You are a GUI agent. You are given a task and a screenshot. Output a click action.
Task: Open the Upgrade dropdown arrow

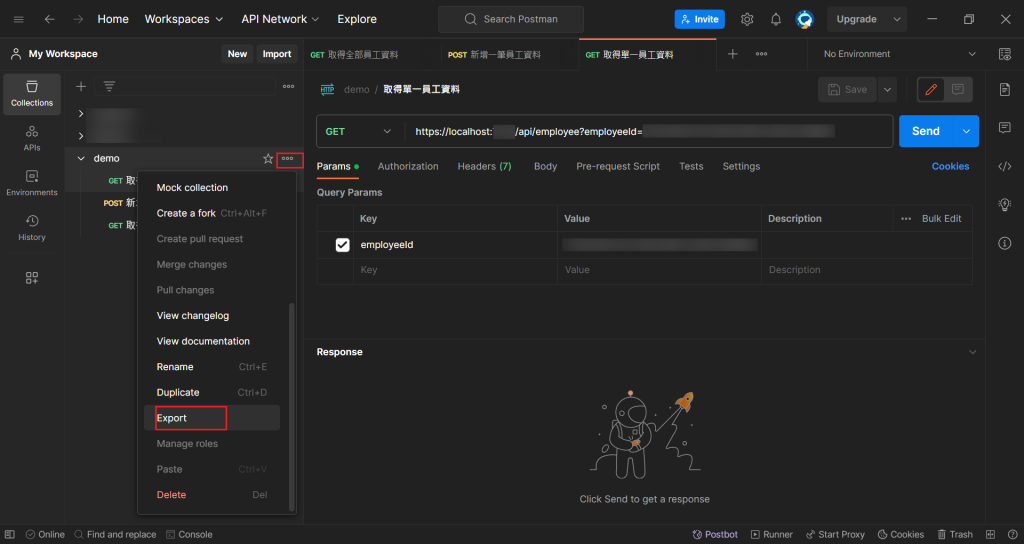pyautogui.click(x=897, y=20)
